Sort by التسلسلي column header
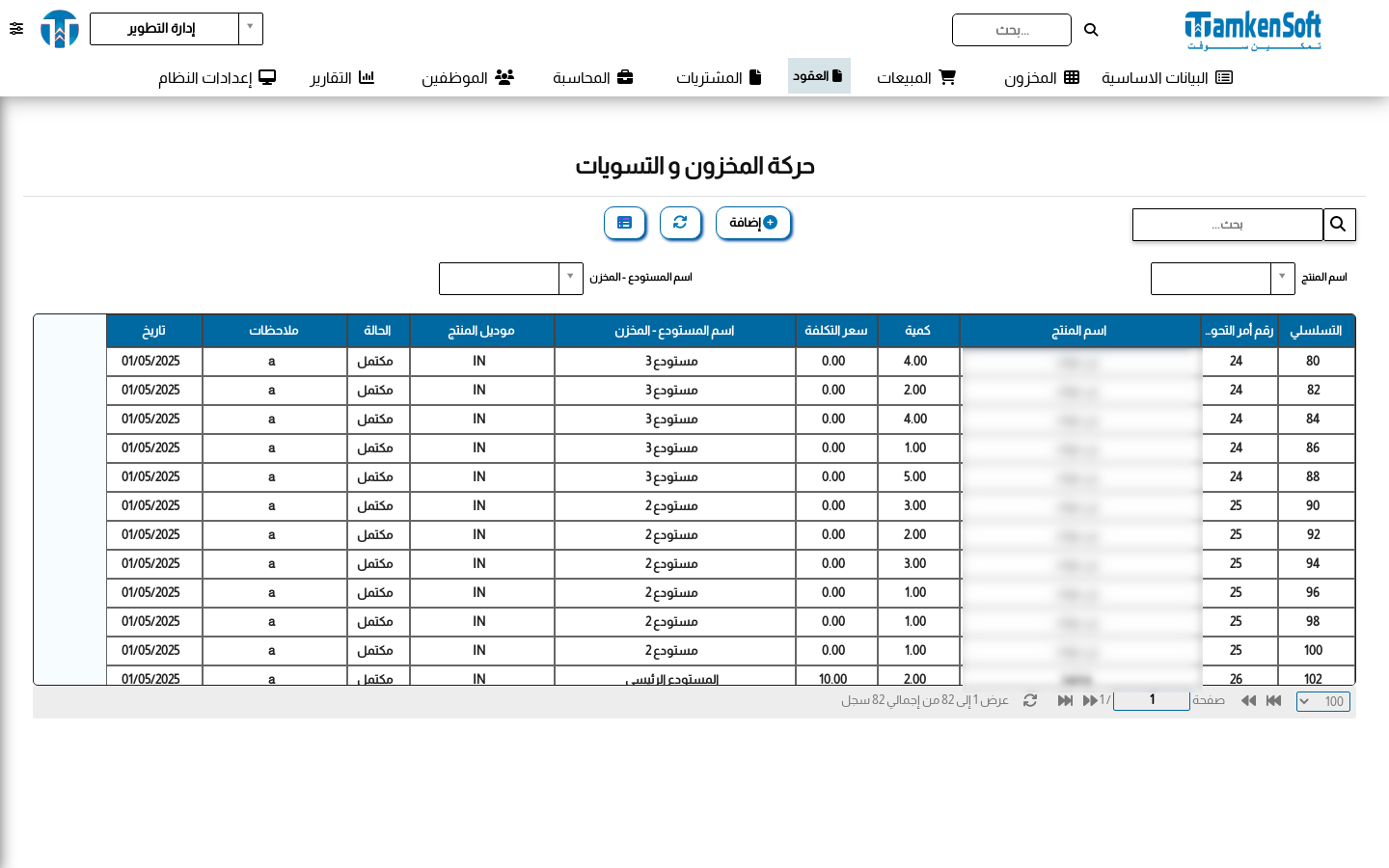Image resolution: width=1389 pixels, height=868 pixels. click(1317, 331)
